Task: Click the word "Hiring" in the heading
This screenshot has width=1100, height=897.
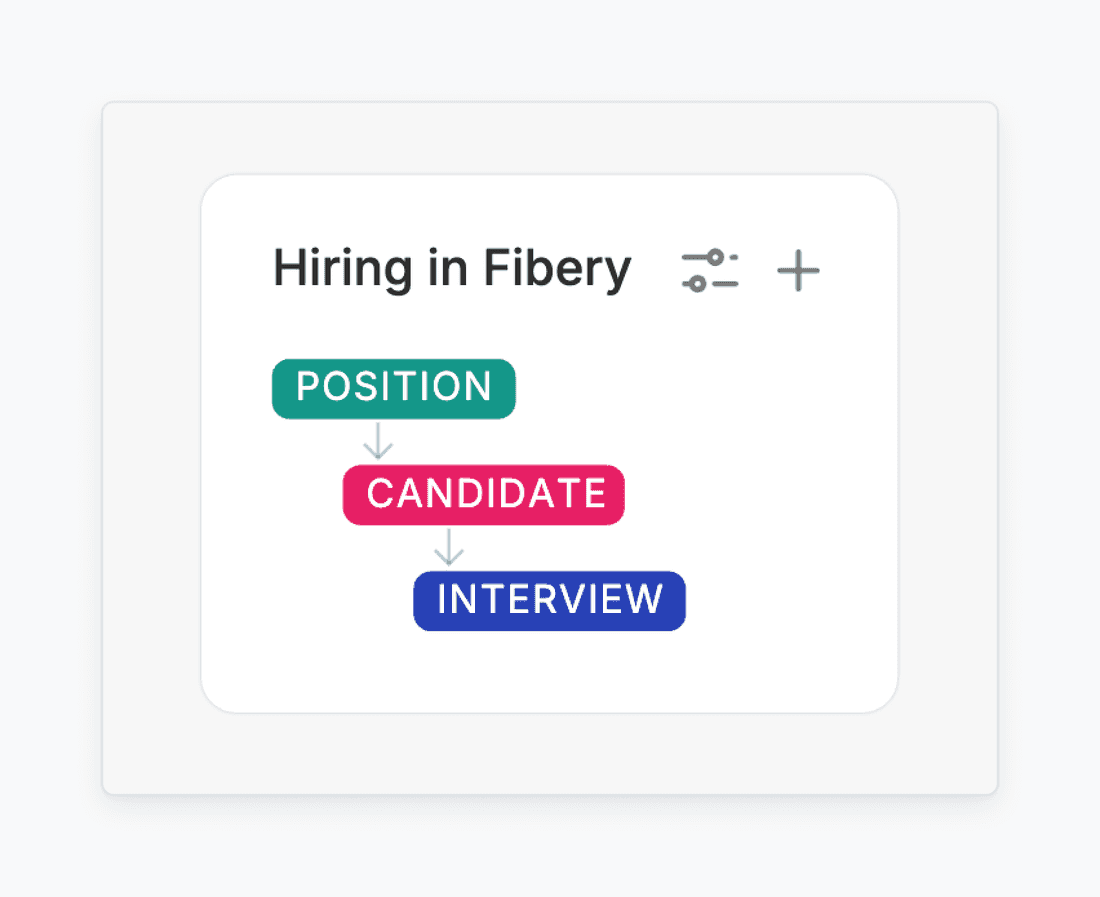Action: pos(327,270)
